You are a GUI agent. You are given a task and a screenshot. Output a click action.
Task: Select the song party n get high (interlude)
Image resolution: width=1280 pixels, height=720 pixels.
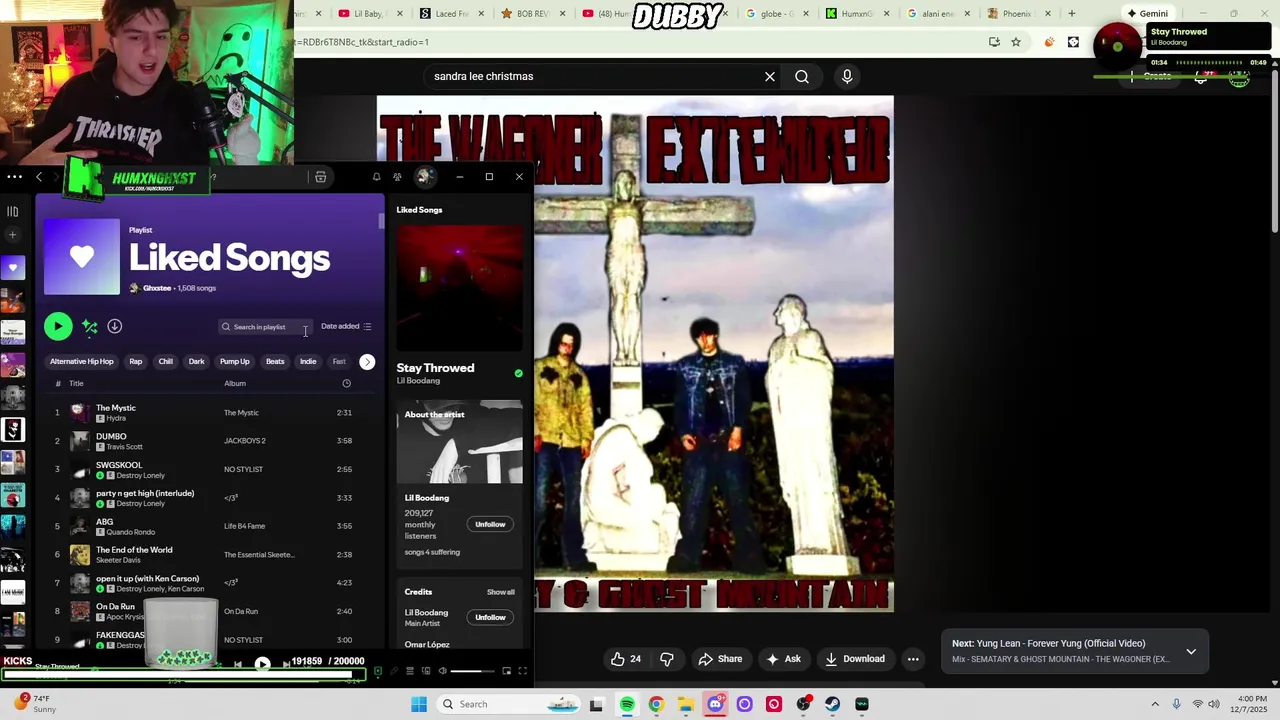click(x=210, y=498)
